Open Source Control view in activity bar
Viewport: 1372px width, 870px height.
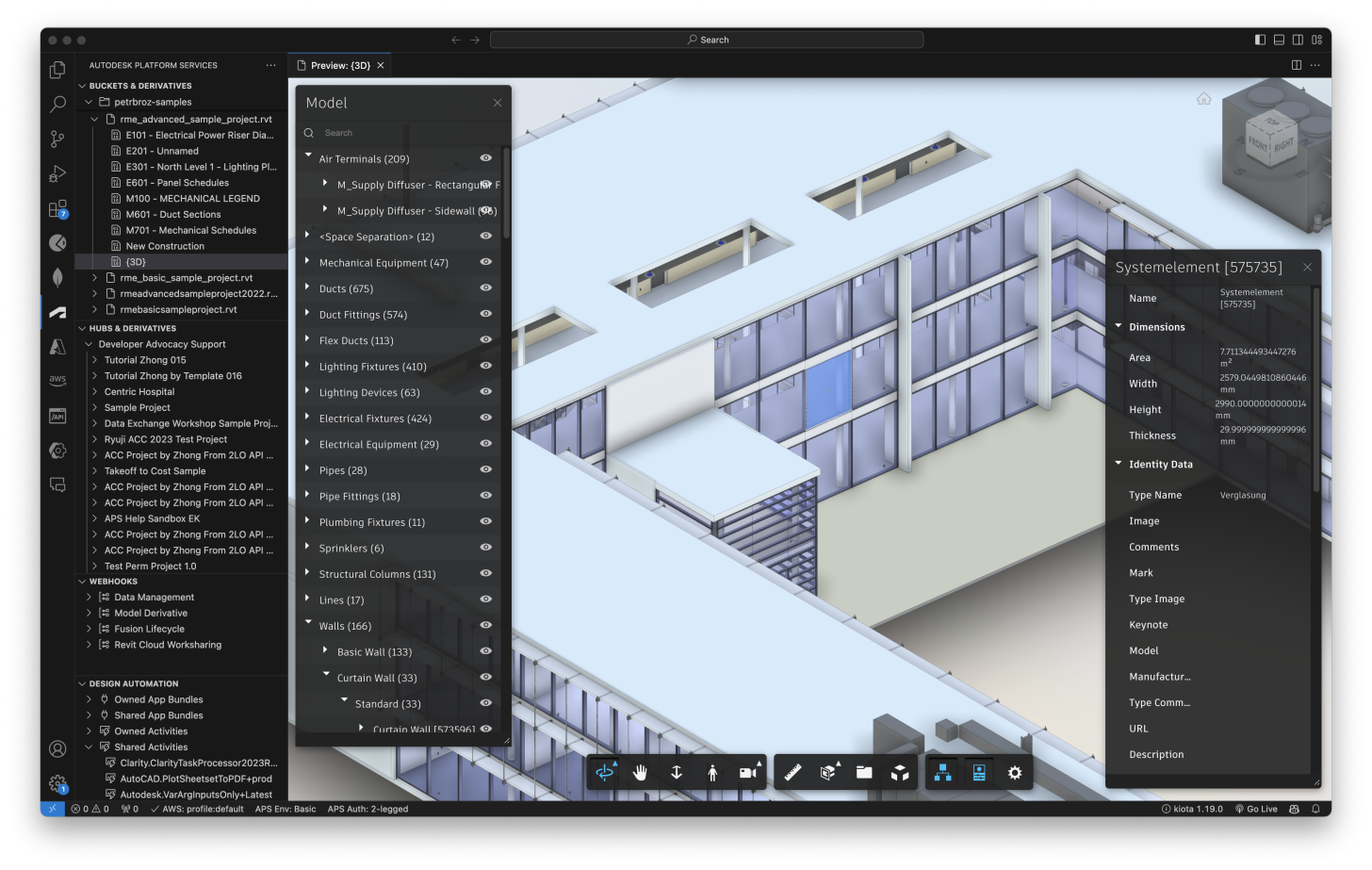click(x=57, y=139)
